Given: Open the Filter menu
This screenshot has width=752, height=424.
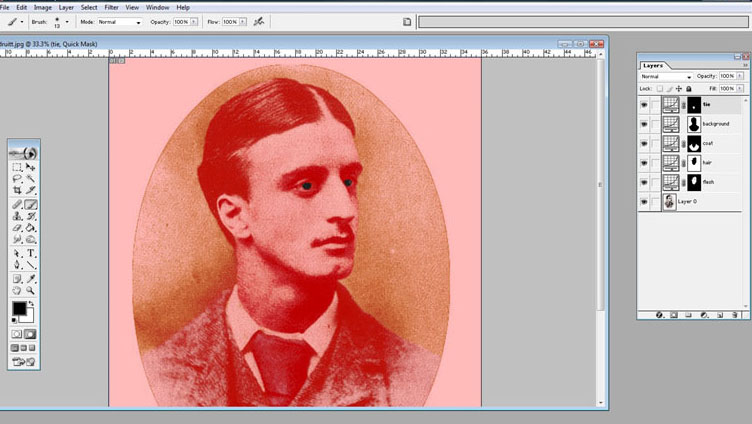Looking at the screenshot, I should click(110, 7).
